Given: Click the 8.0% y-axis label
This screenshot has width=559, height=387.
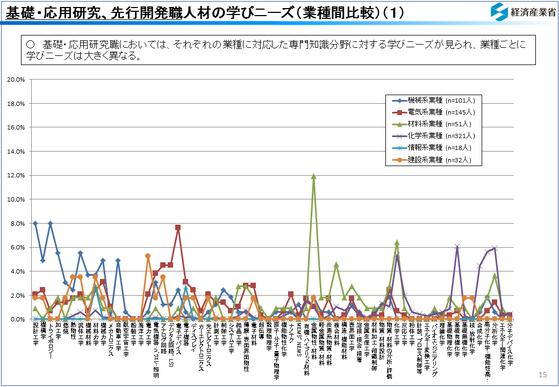Looking at the screenshot, I should 17,223.
